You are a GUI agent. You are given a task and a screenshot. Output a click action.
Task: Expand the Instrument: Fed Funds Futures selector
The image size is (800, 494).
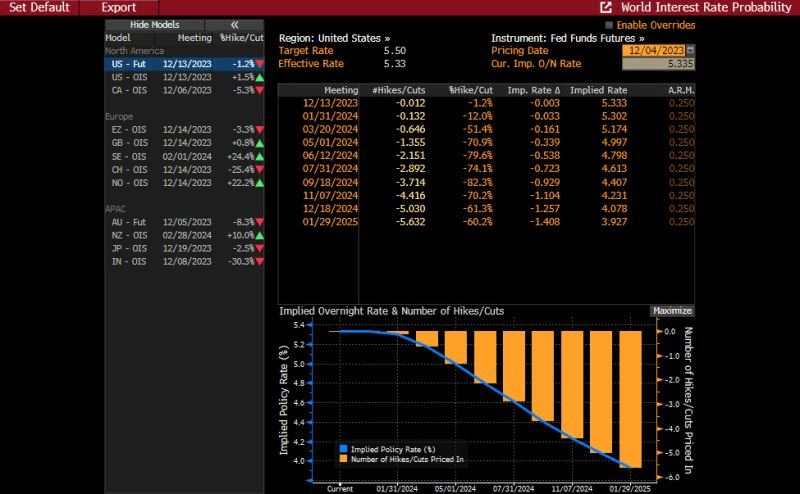567,37
